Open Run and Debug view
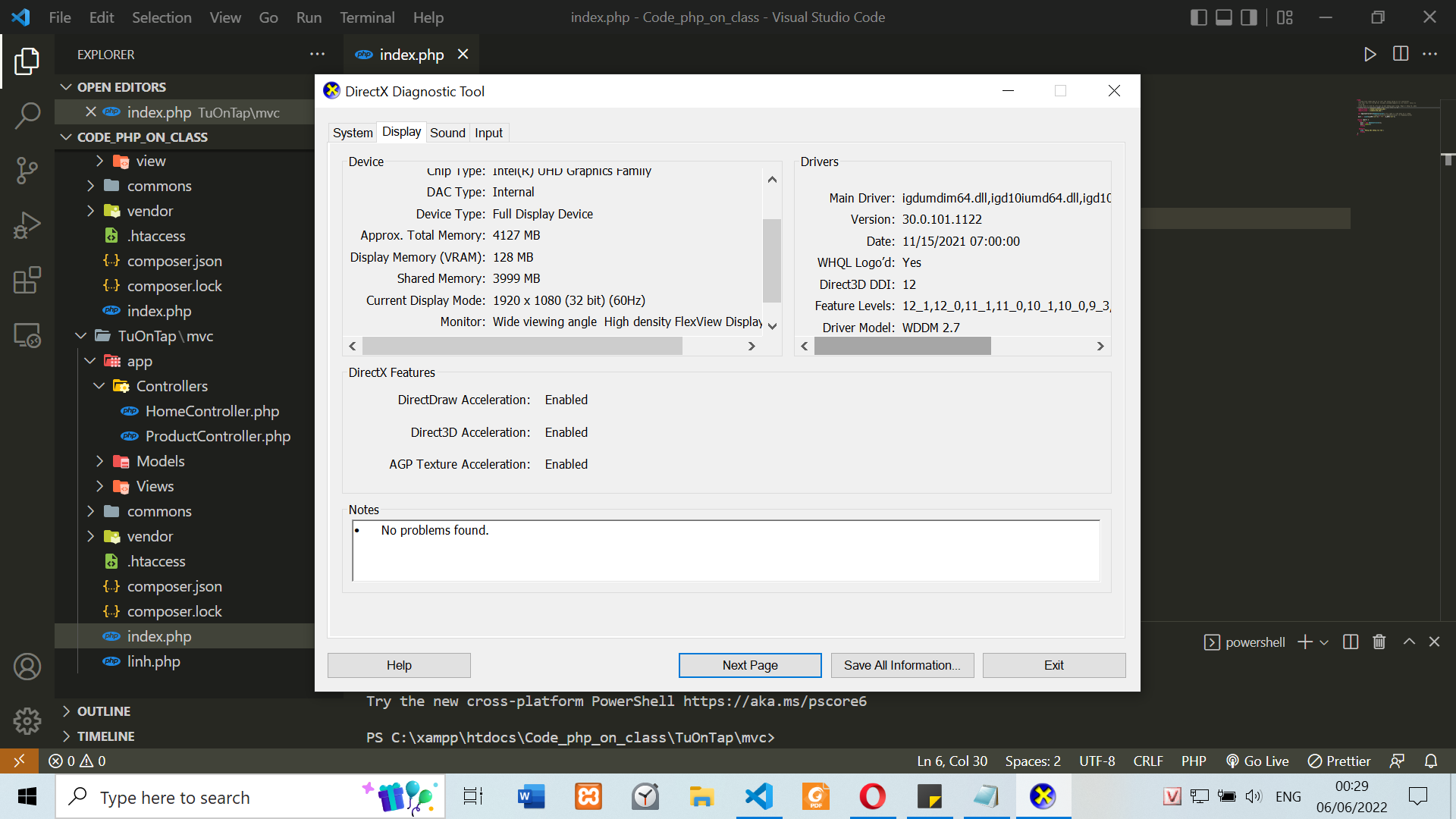 click(x=27, y=225)
